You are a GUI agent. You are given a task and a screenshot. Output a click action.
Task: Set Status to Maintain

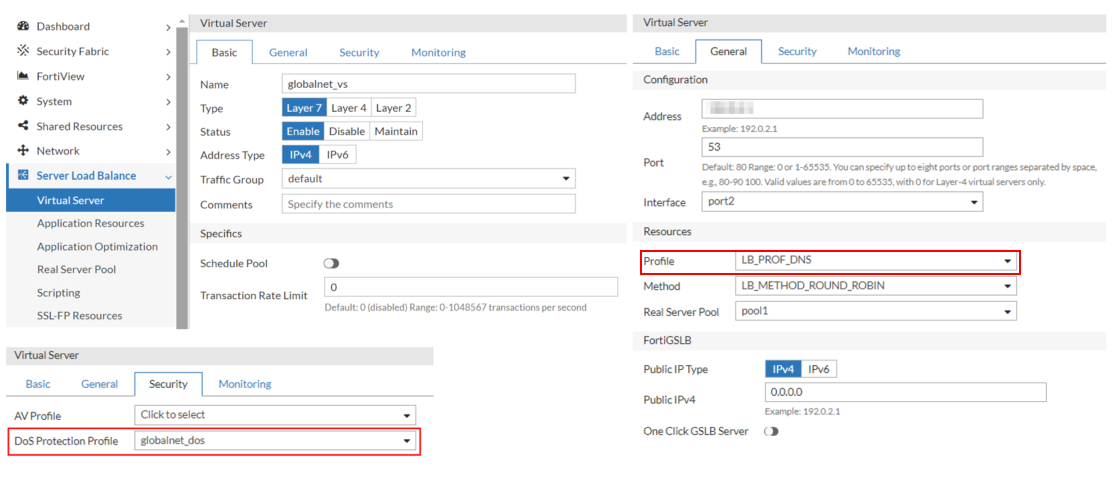coord(396,131)
